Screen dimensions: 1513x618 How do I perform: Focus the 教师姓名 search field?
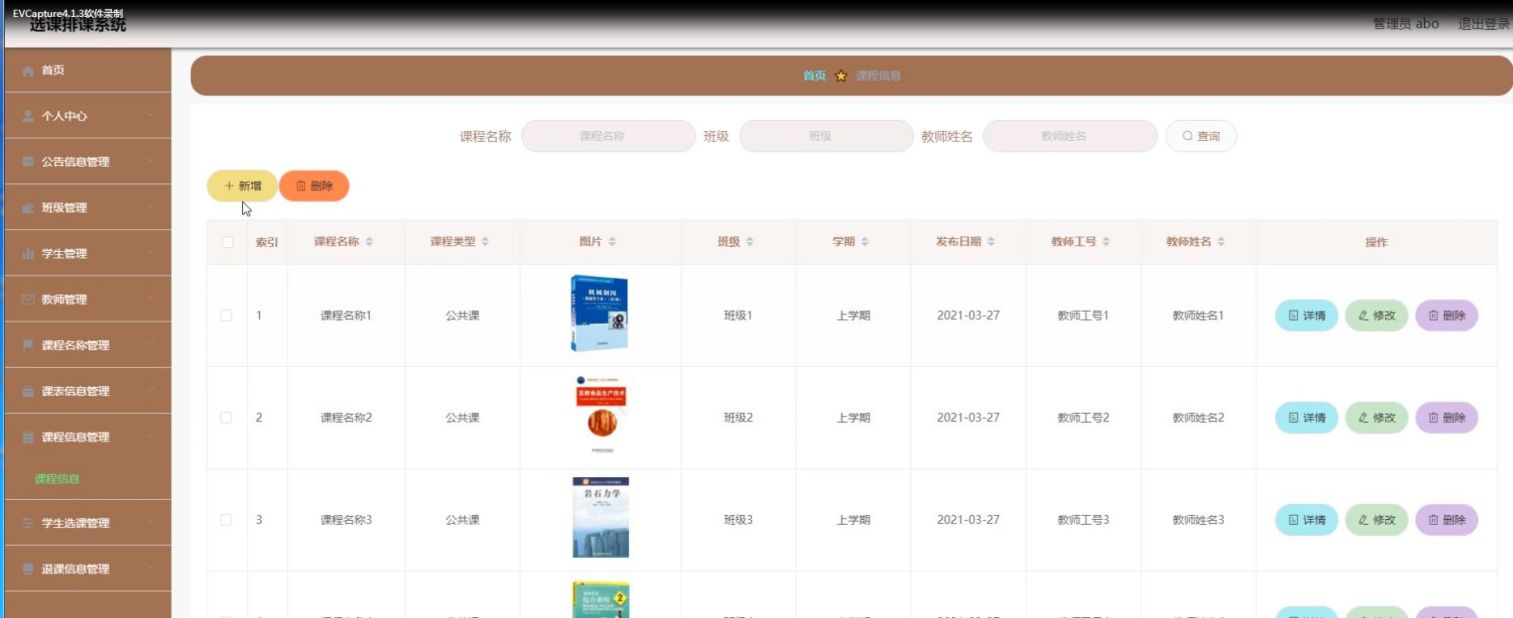point(1070,136)
